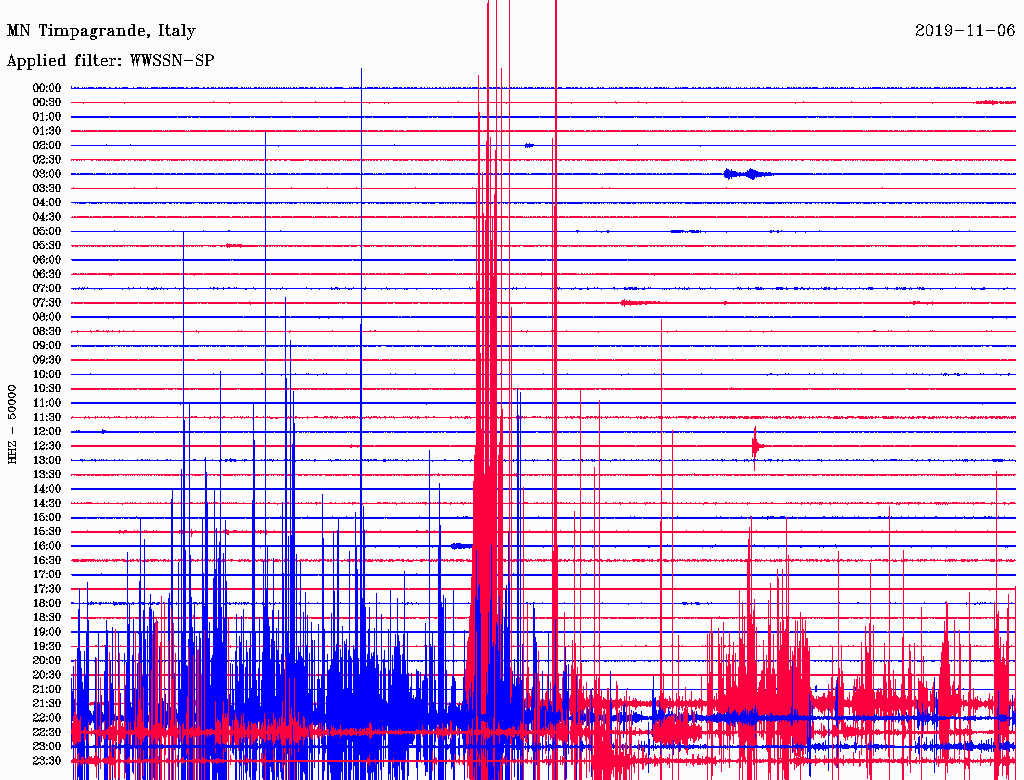Select the 01:00 time label
Image resolution: width=1024 pixels, height=780 pixels.
click(x=47, y=116)
